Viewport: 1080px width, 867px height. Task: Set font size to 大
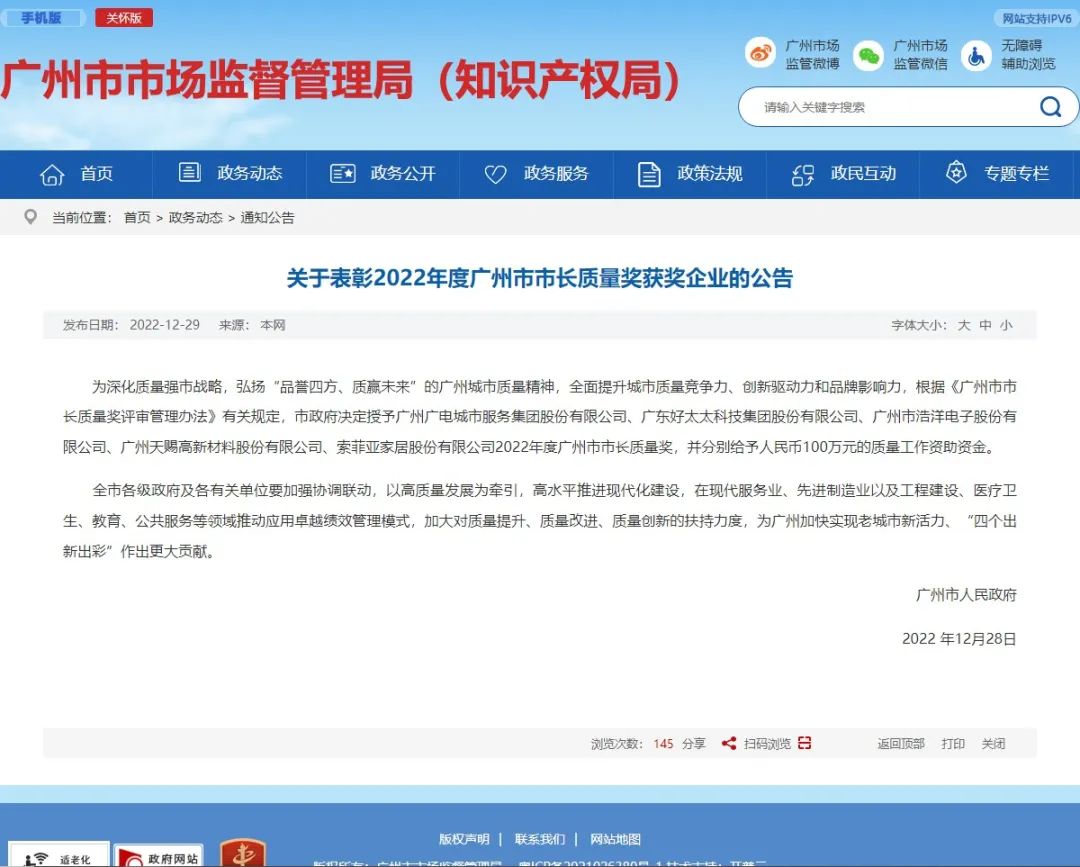tap(964, 325)
